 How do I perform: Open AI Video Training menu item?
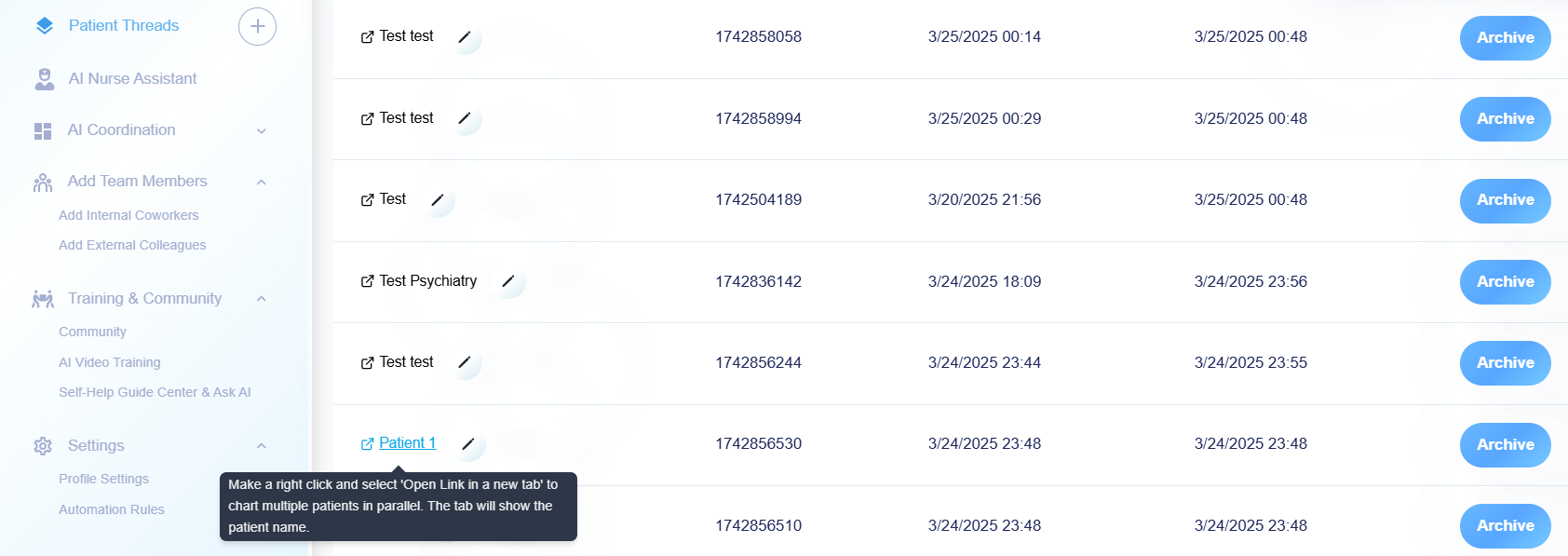[109, 362]
